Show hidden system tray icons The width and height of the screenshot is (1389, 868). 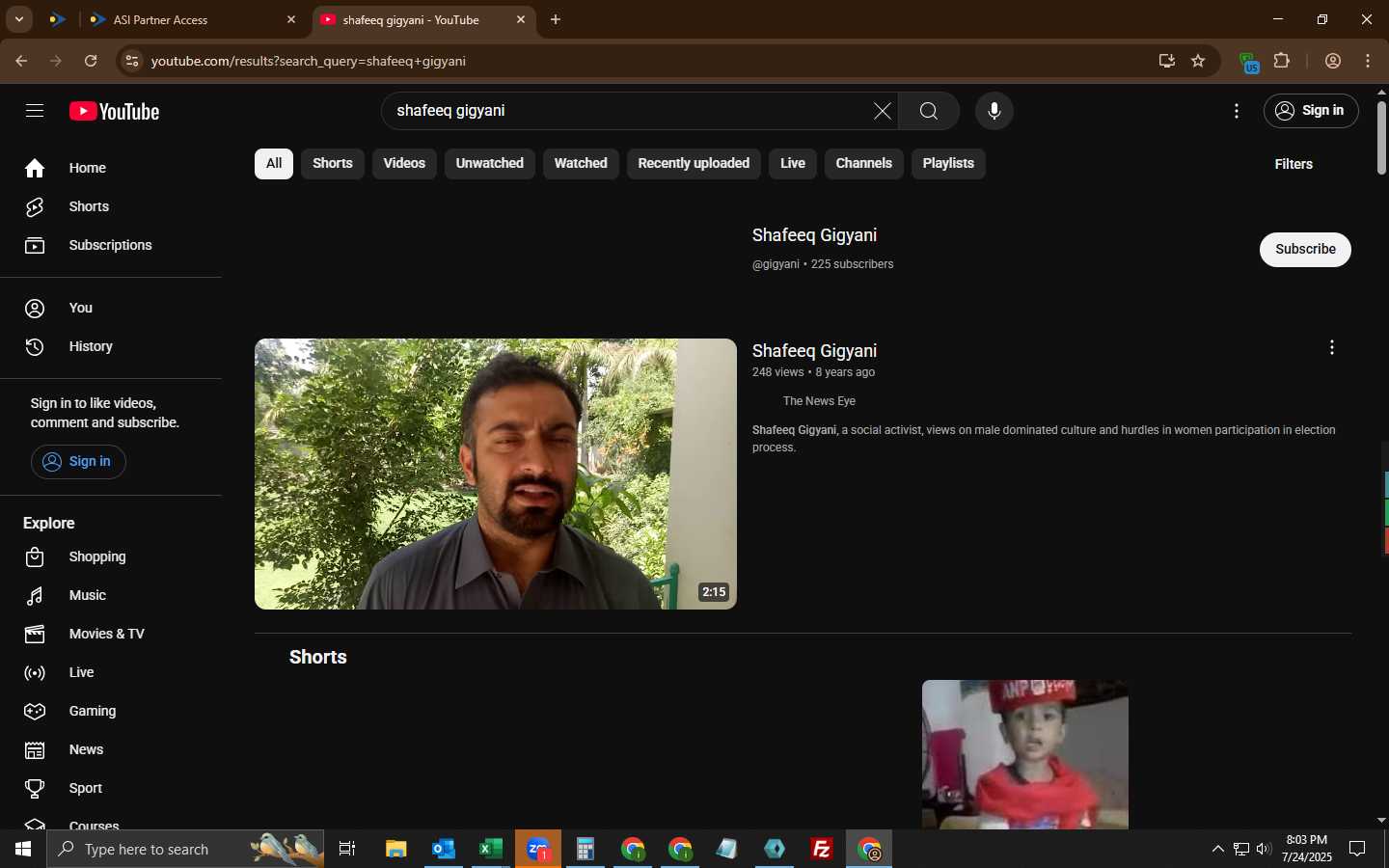pyautogui.click(x=1217, y=849)
